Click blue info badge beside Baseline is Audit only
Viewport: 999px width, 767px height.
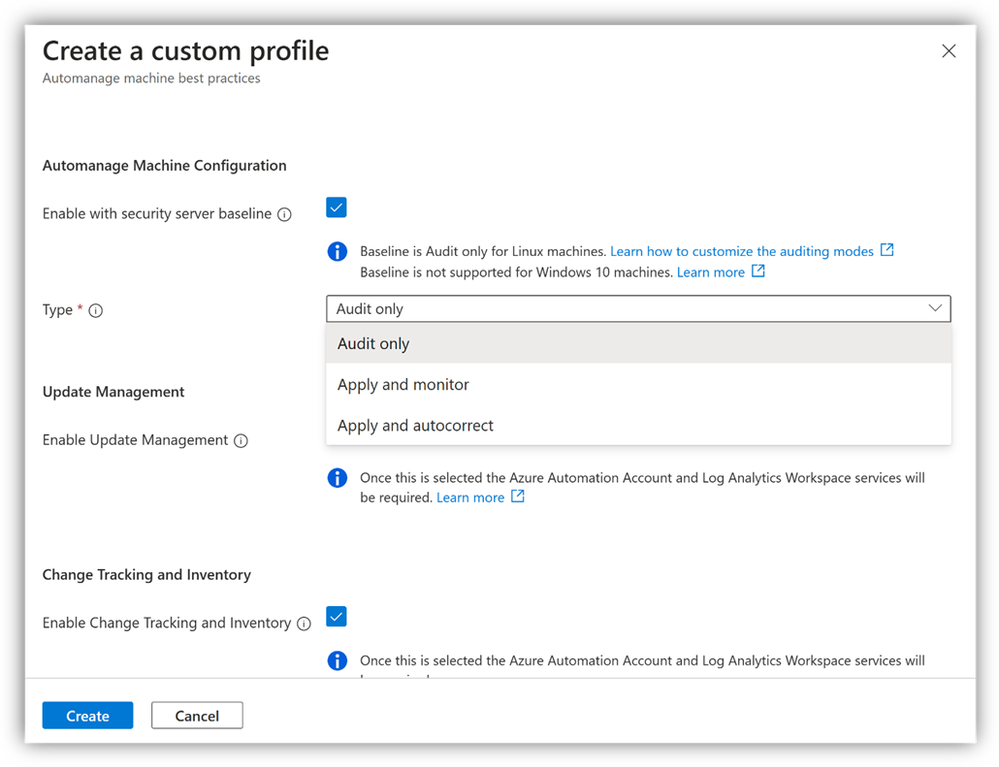coord(337,252)
